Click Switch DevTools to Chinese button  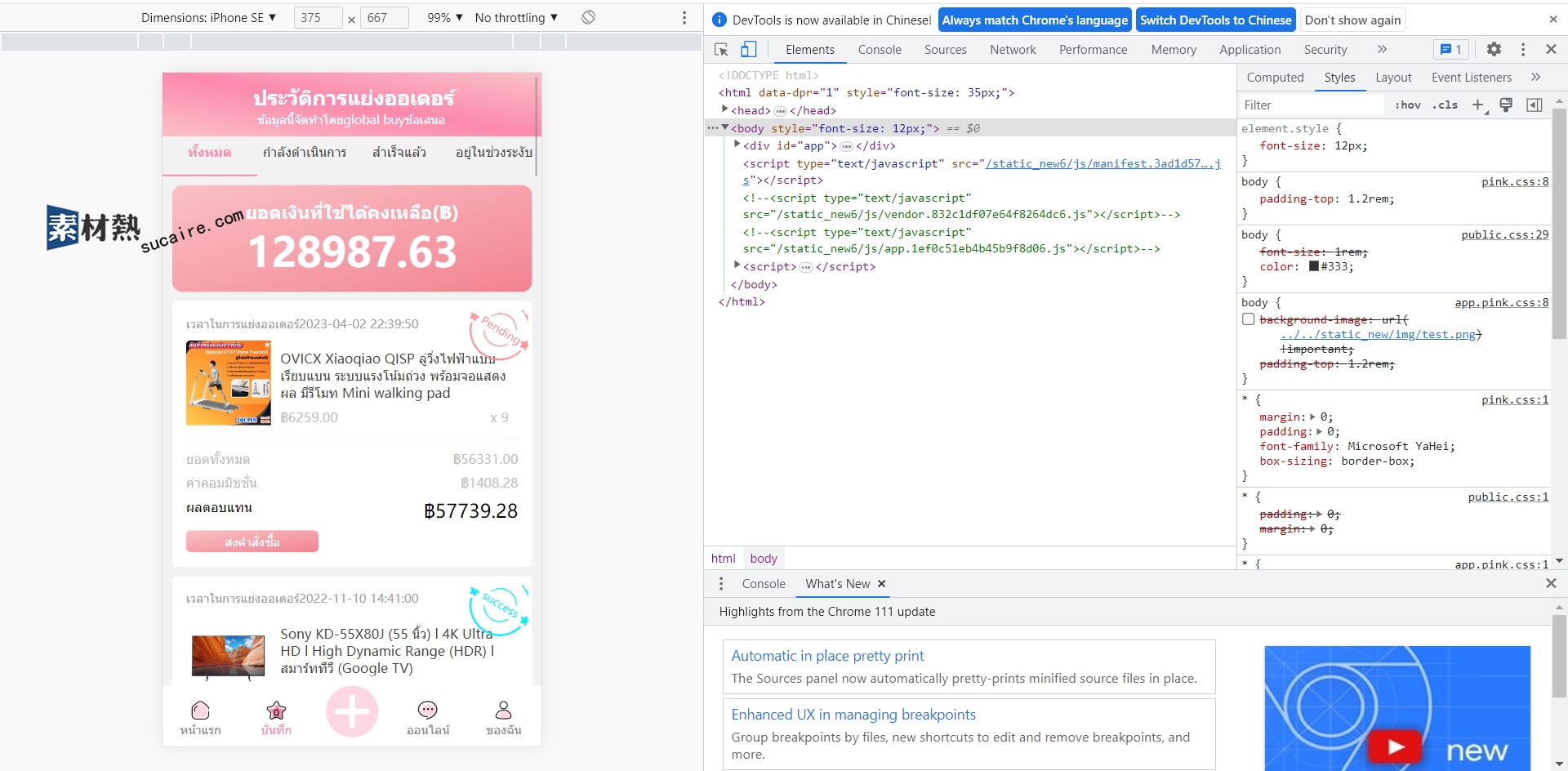1215,20
